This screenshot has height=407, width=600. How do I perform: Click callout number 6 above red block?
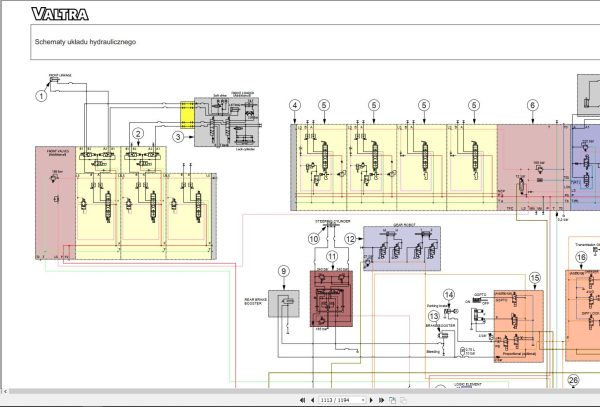tap(532, 105)
